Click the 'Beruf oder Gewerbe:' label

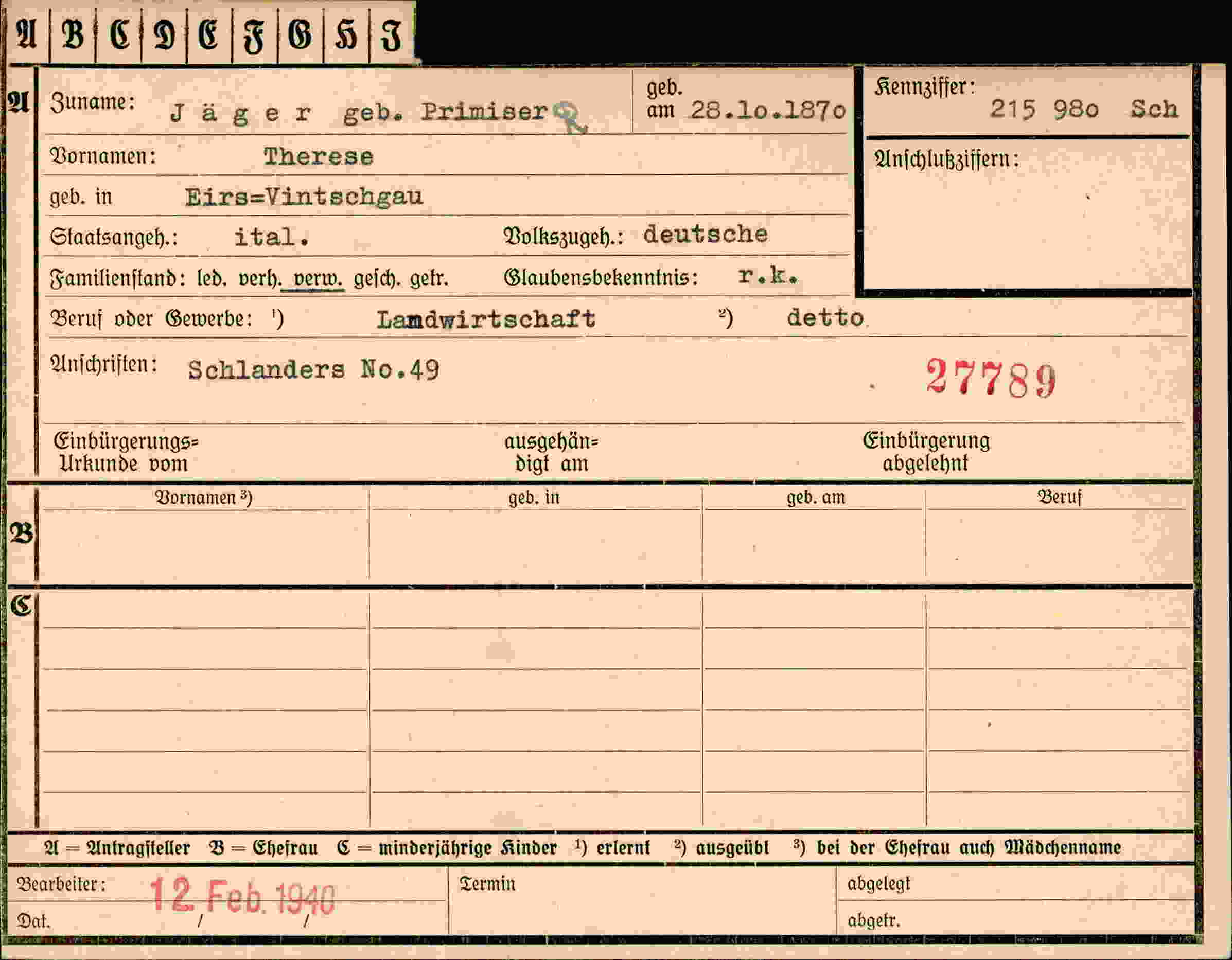[152, 318]
